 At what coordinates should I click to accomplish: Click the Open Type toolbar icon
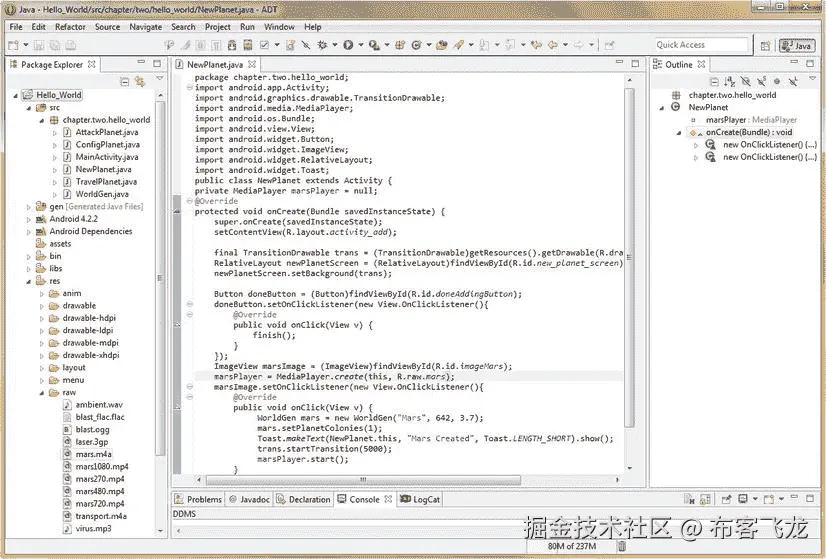(x=441, y=45)
